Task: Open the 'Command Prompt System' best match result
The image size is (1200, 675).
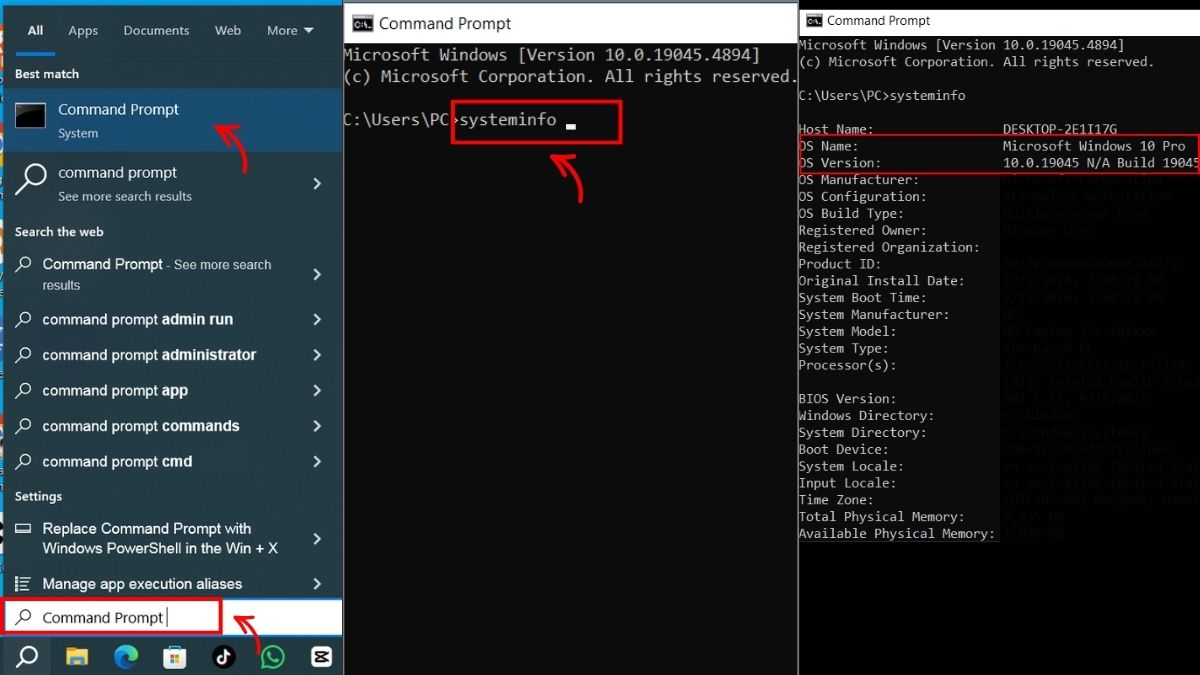Action: (x=172, y=120)
